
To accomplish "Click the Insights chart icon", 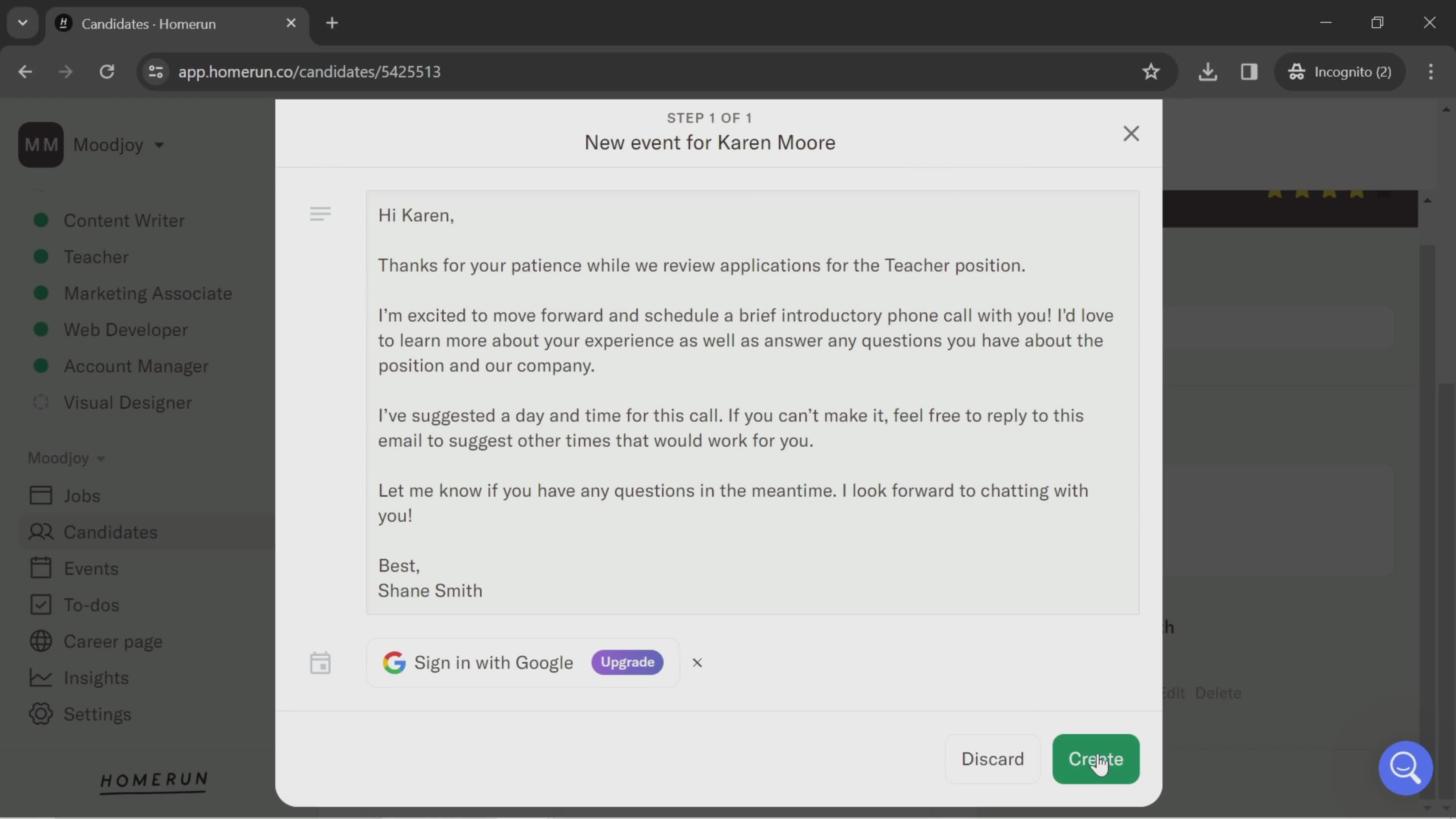I will pyautogui.click(x=41, y=677).
